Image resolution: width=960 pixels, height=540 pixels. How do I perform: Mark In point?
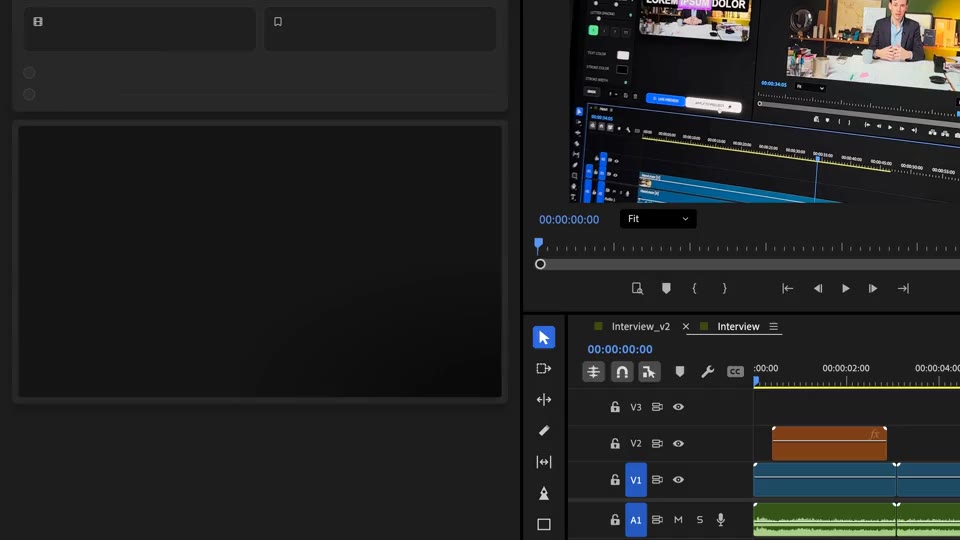(x=694, y=288)
